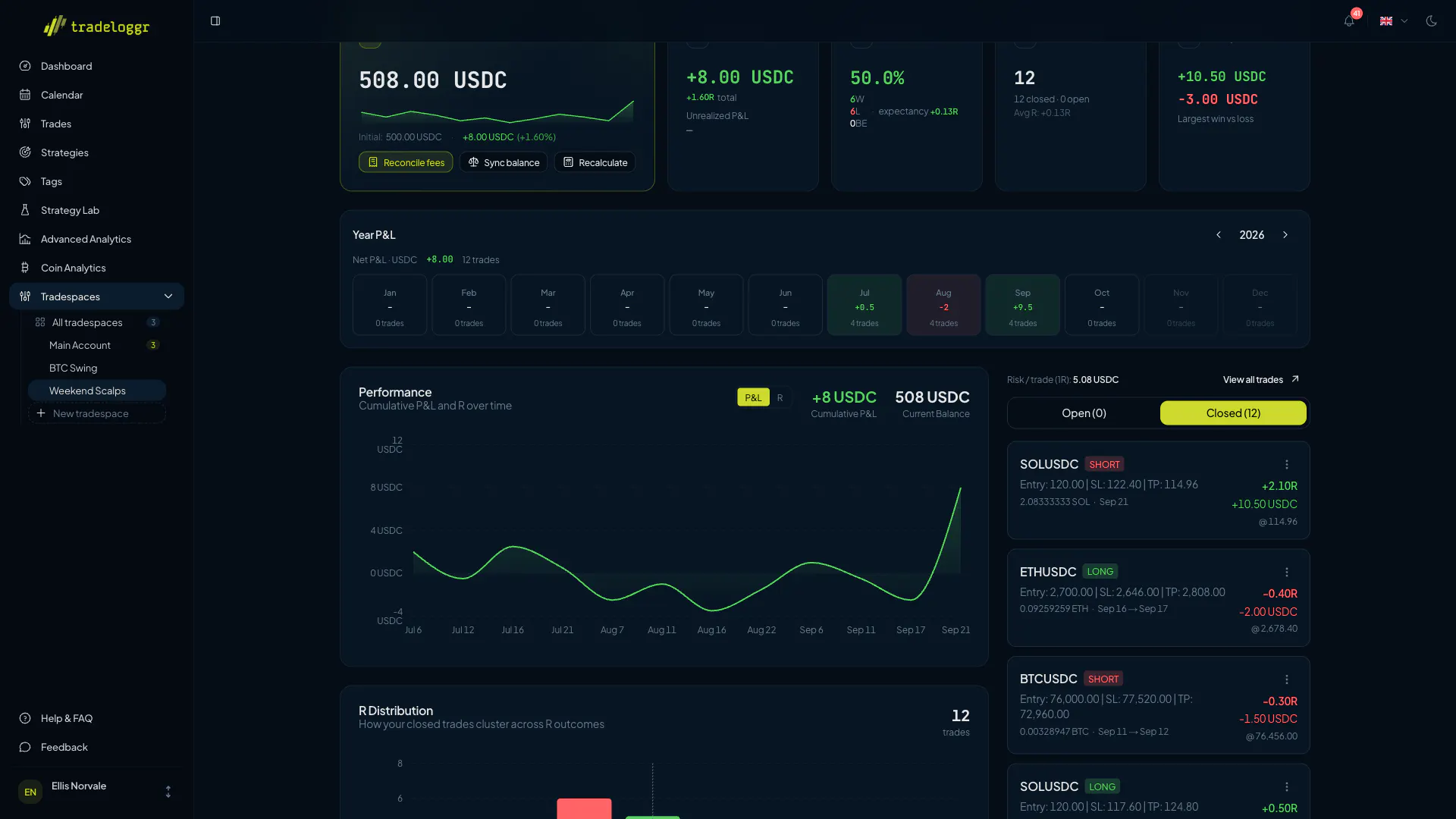Go to the next year arrow
Viewport: 1456px width, 819px height.
[x=1285, y=235]
